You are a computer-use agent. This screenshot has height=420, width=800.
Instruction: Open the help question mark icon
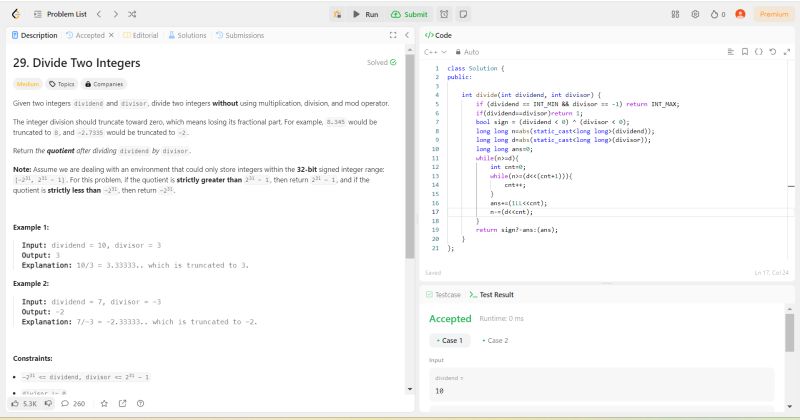coord(140,403)
